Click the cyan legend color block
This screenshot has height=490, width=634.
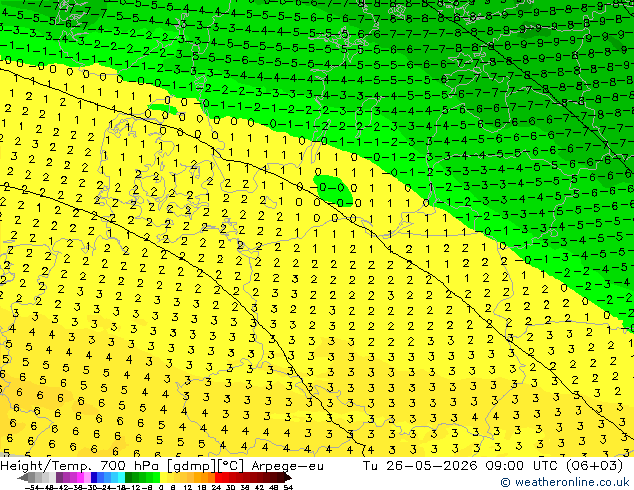pyautogui.click(x=121, y=477)
